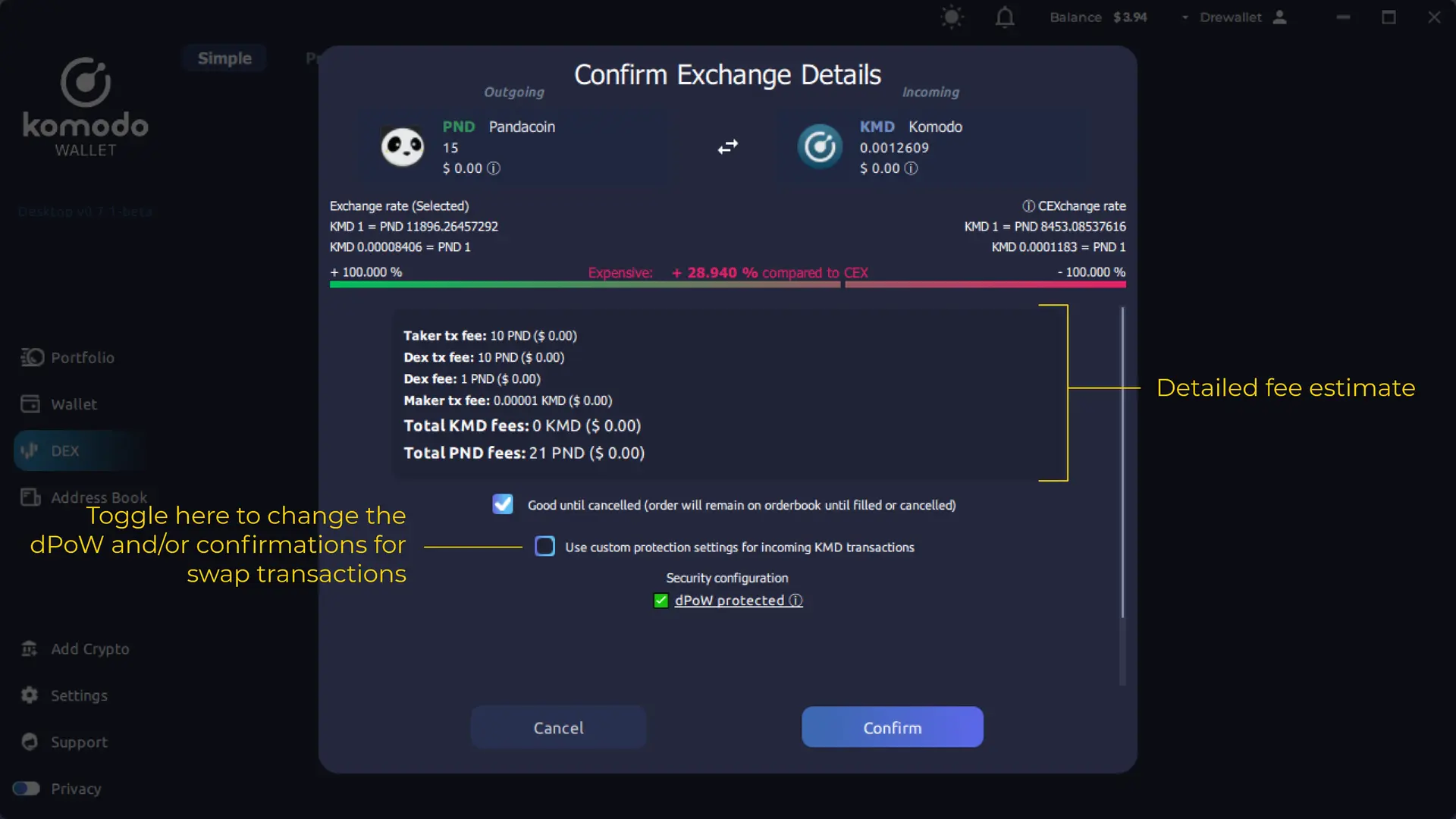Open the DEX trading panel

click(65, 450)
